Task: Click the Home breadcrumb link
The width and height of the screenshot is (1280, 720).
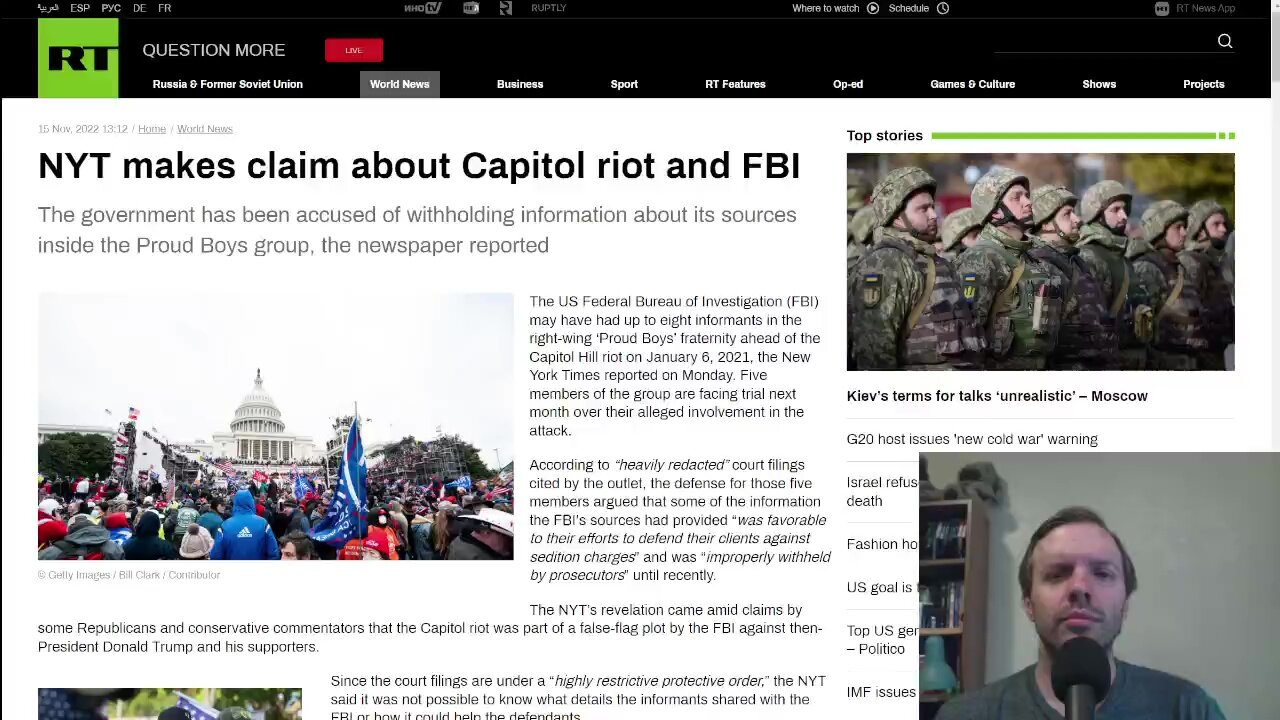Action: point(152,129)
